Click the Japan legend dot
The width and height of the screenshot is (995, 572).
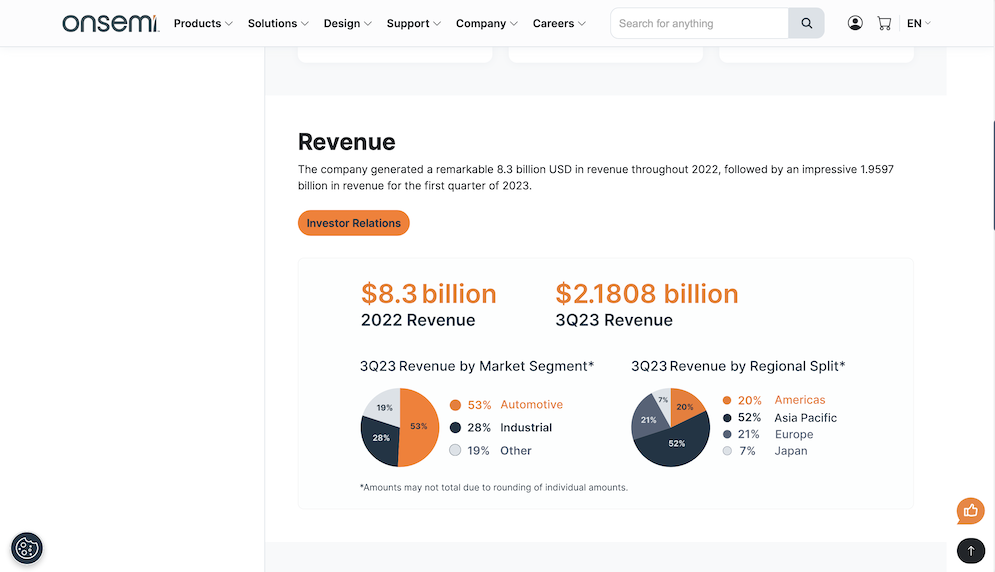pyautogui.click(x=727, y=451)
